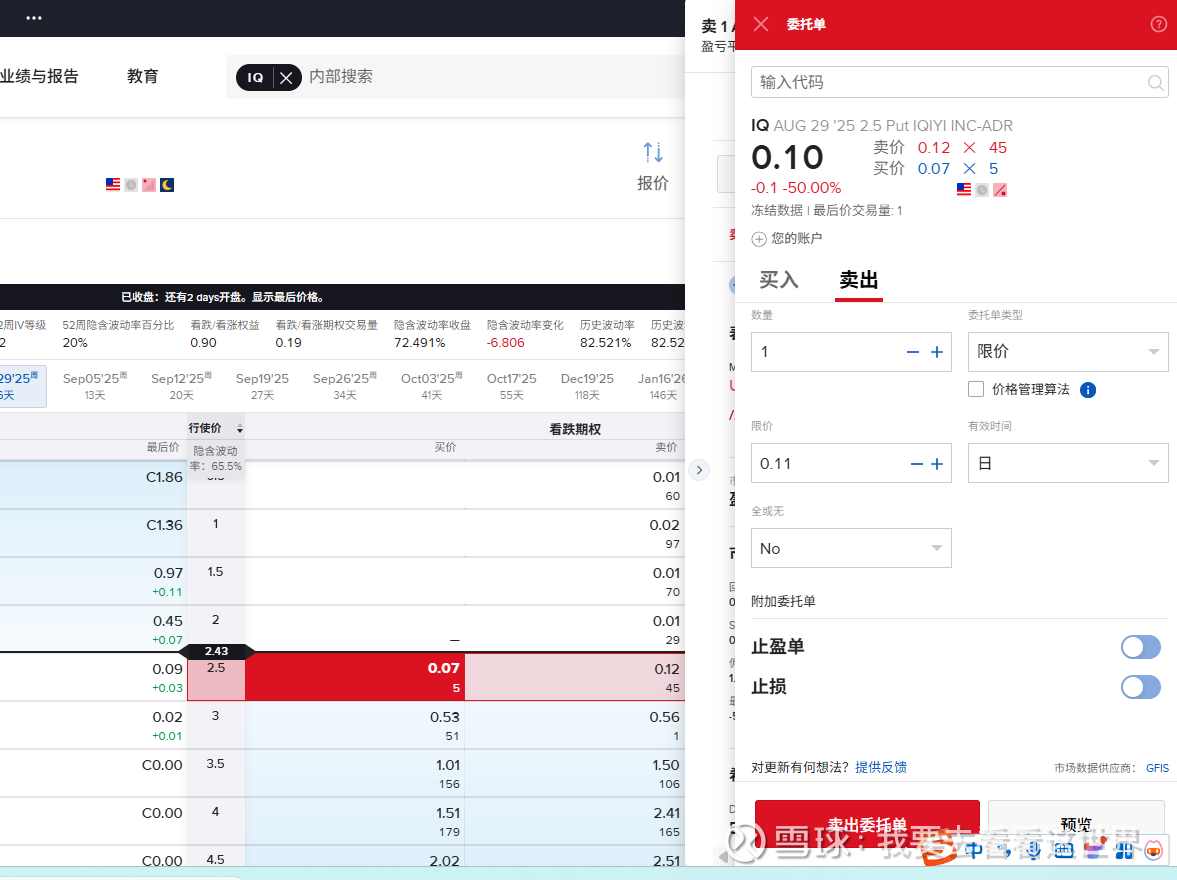Click the 报价 up-down arrows icon
The image size is (1177, 880).
(652, 152)
